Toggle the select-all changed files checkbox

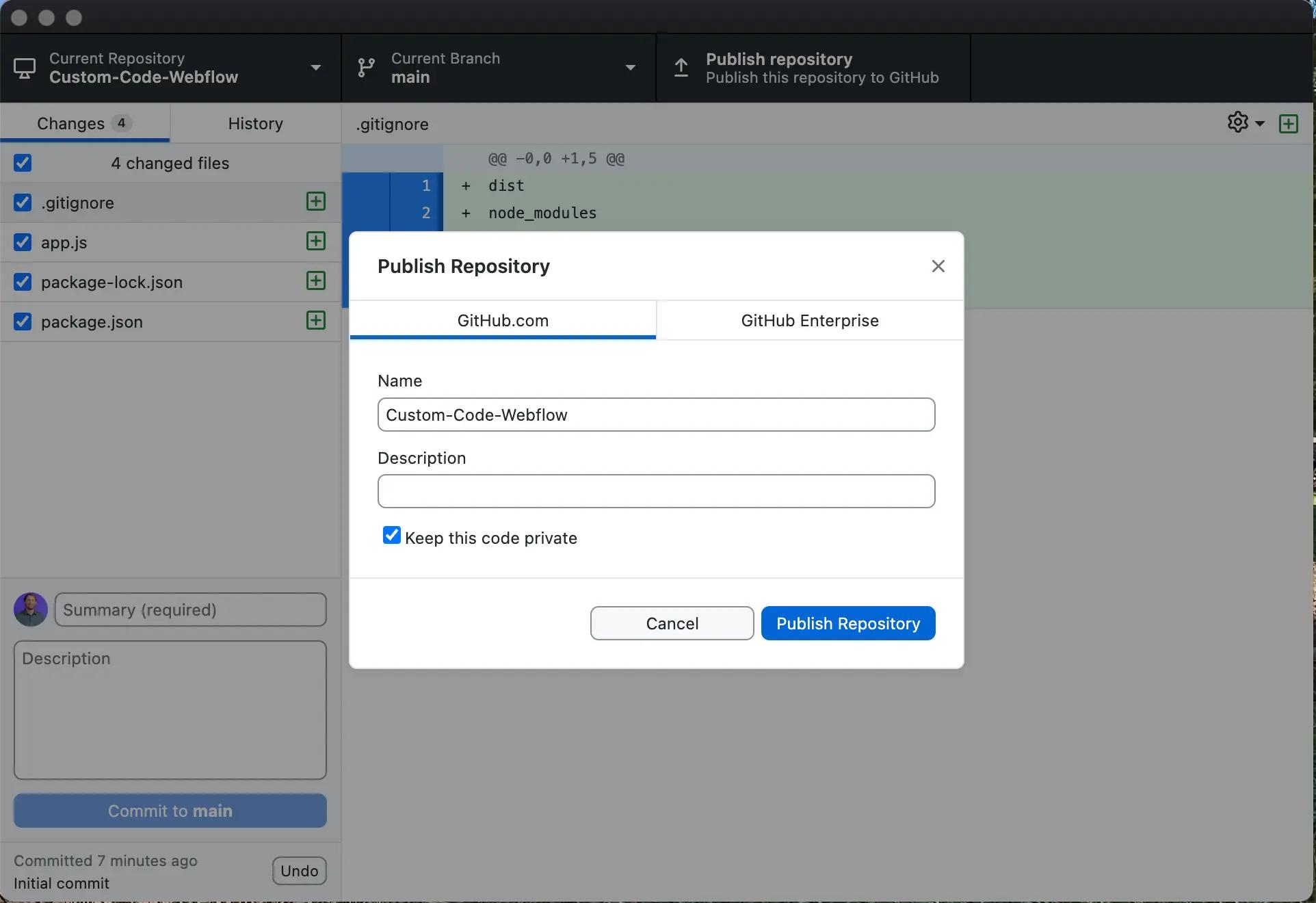coord(23,163)
